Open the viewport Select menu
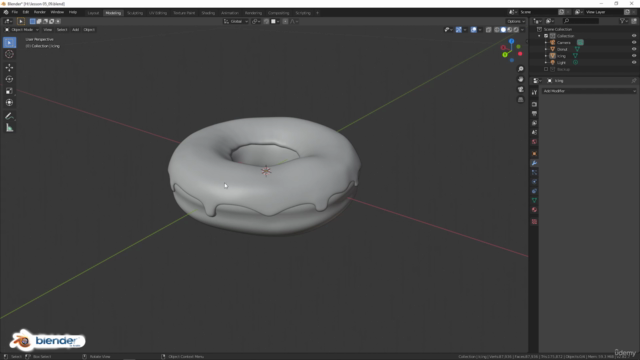Screen dimensions: 640x360 click(62, 30)
